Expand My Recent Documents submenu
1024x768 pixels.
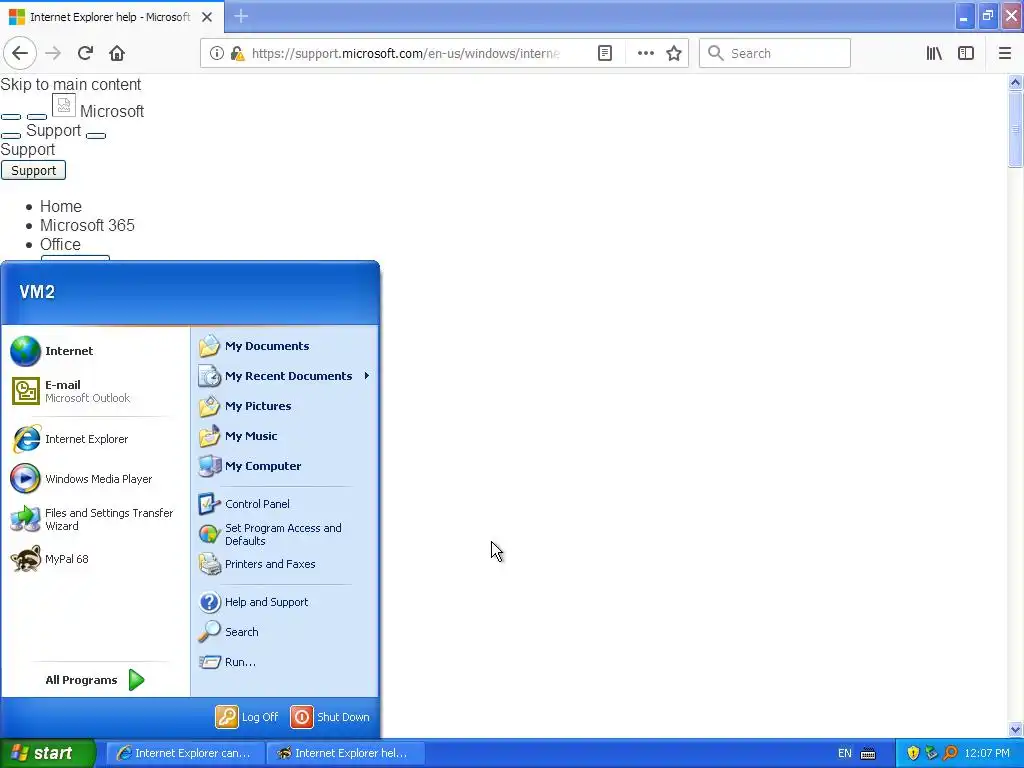click(x=285, y=376)
